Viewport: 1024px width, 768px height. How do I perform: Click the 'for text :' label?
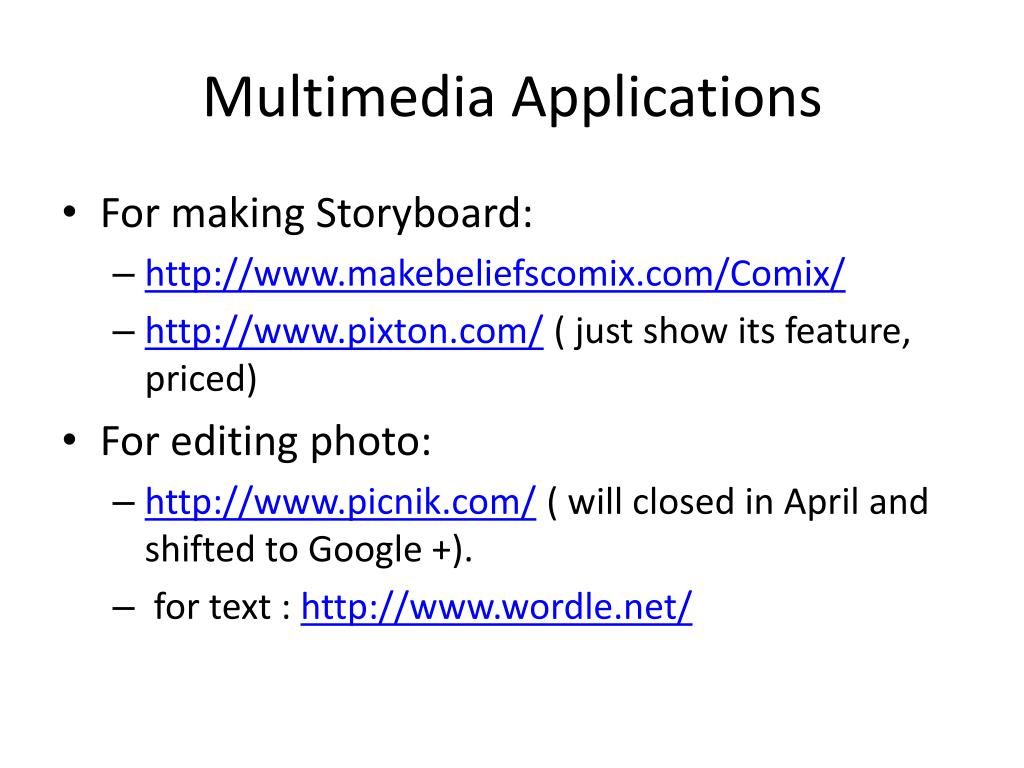[222, 607]
